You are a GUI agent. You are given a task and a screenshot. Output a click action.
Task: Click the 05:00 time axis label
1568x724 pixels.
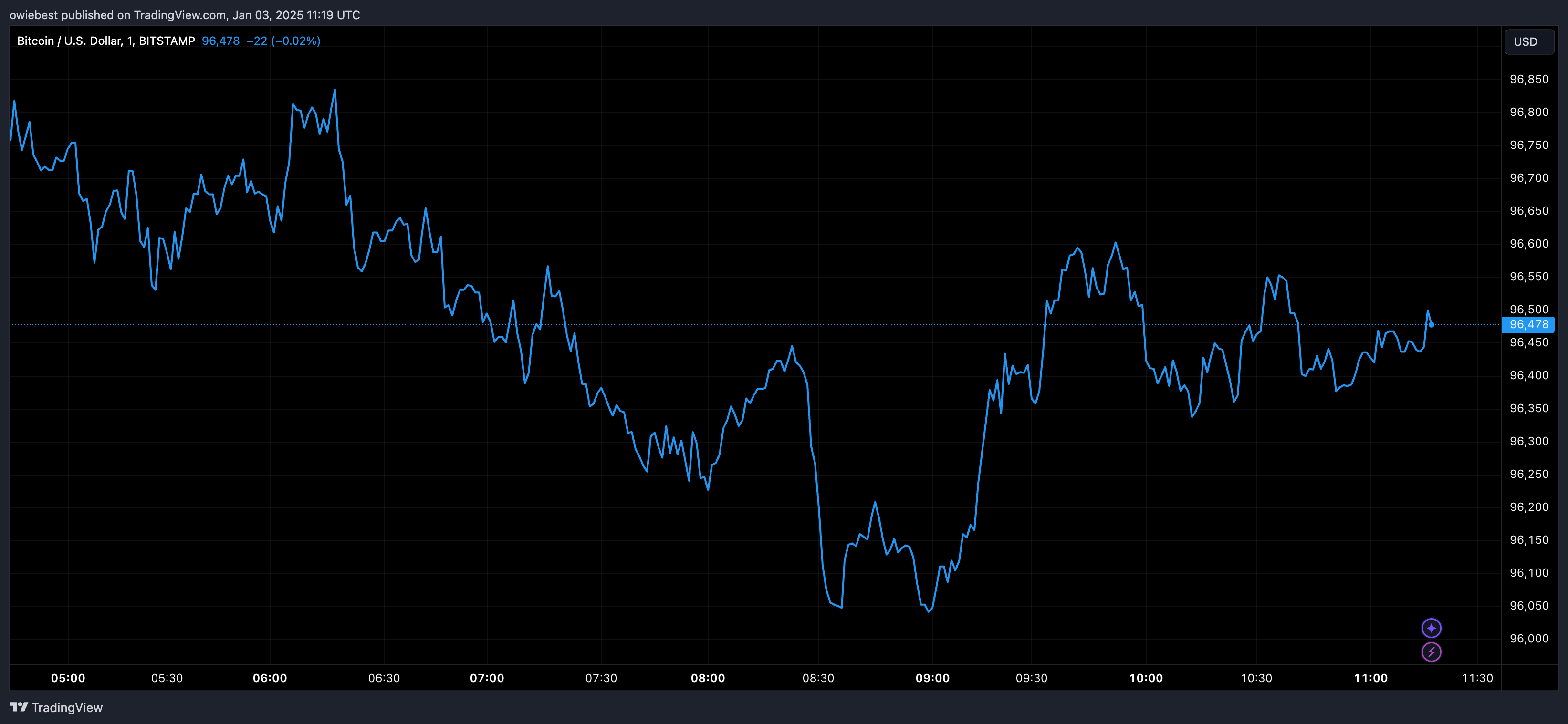coord(68,678)
